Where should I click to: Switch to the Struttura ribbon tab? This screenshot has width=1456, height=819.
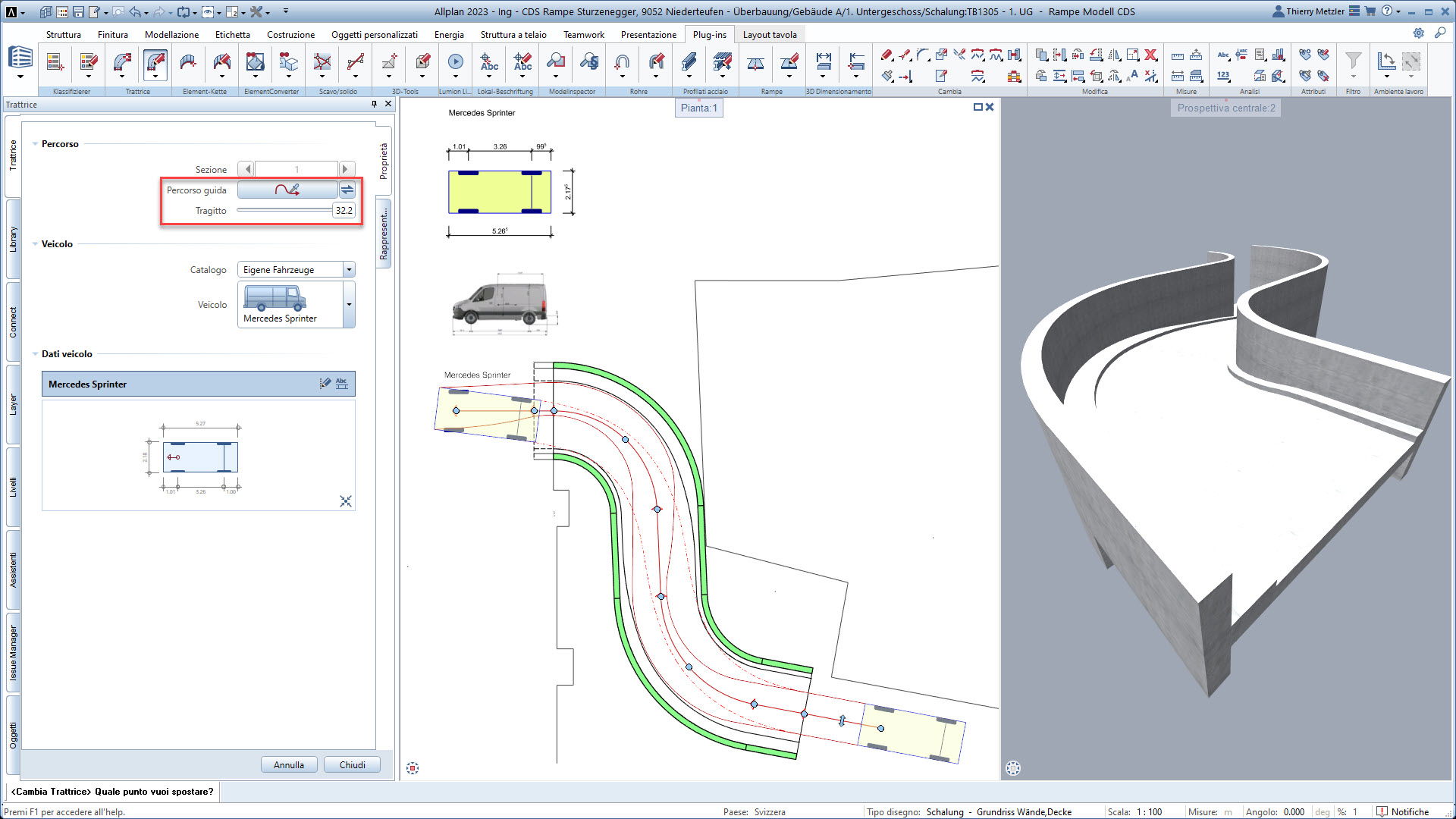tap(63, 34)
